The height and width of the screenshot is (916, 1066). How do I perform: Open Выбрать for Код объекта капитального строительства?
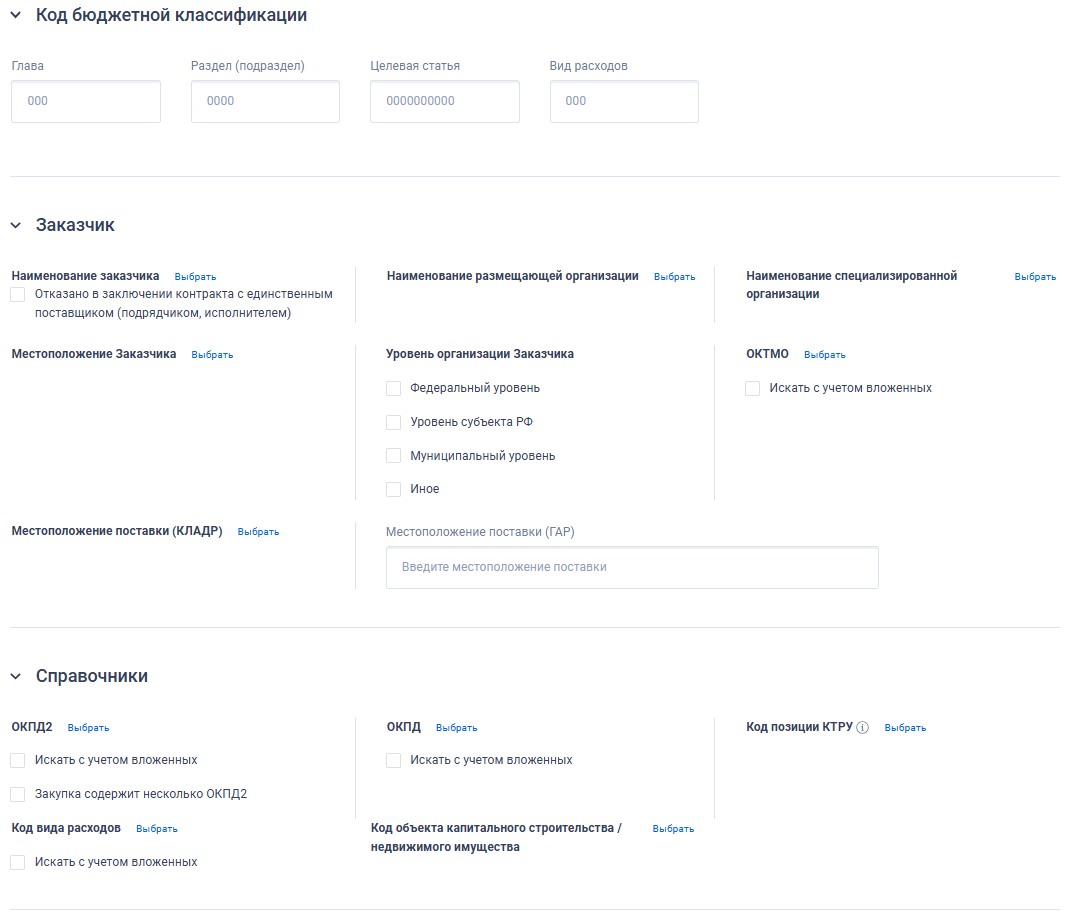[x=673, y=829]
